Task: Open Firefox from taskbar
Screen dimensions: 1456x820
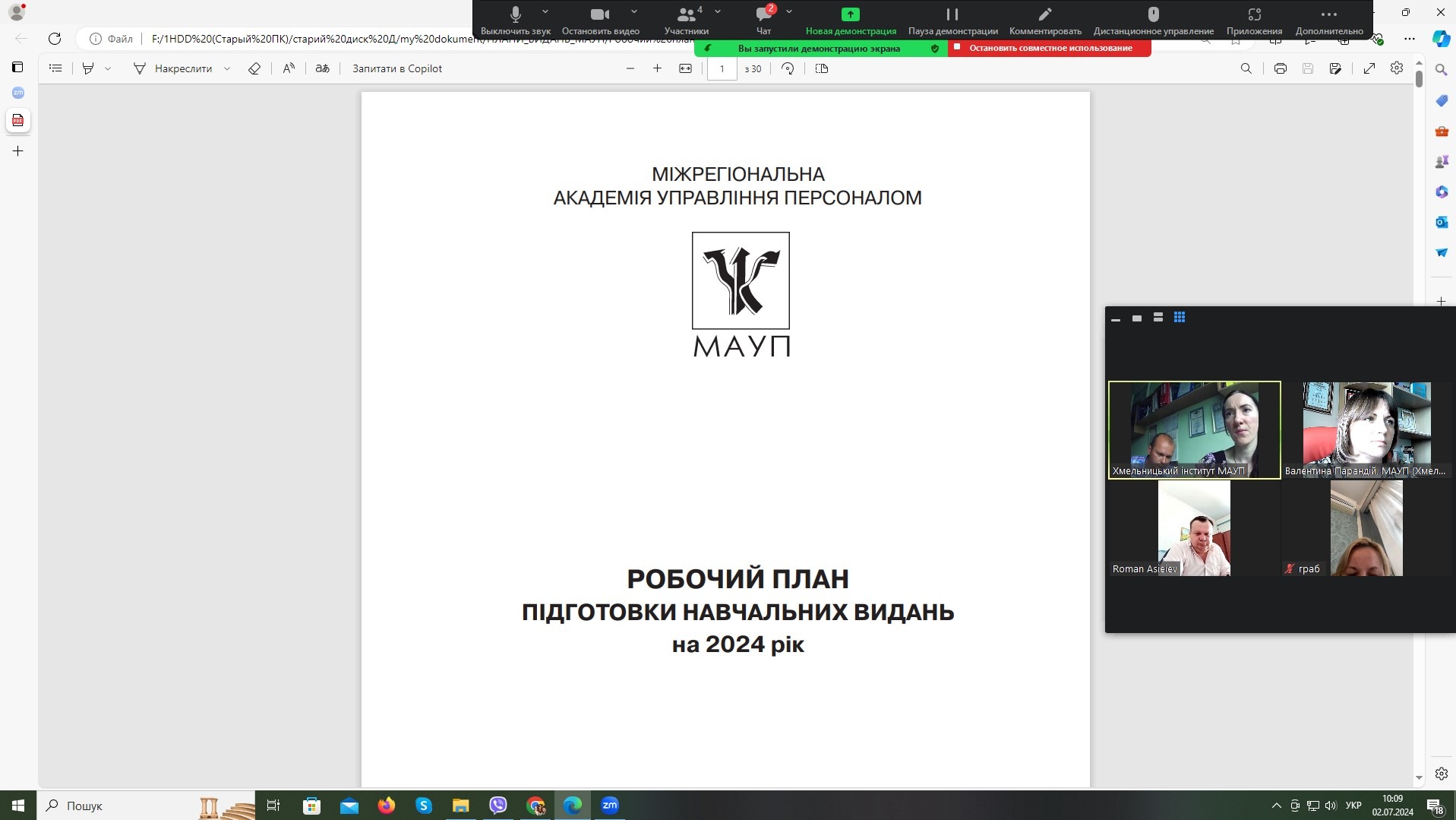Action: [387, 806]
